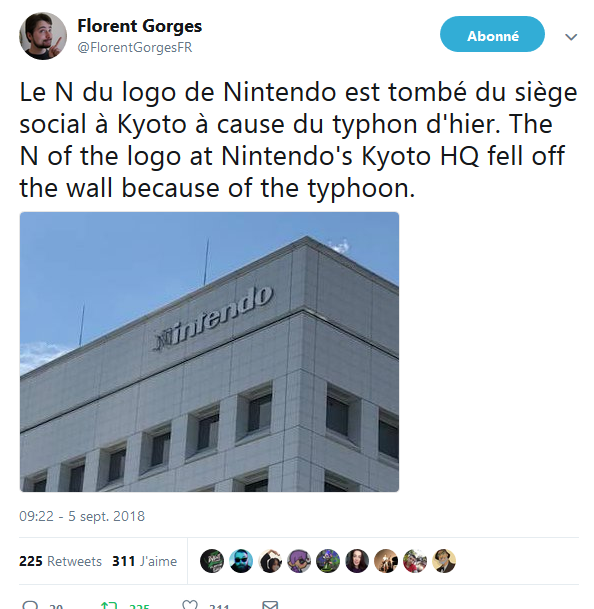Toggle the Abonné follow button
This screenshot has height=609, width=594.
492,34
